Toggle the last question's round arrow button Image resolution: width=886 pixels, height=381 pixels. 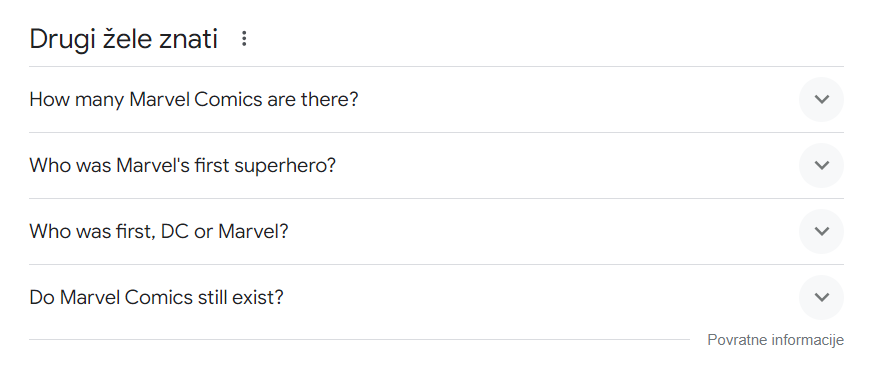click(821, 297)
